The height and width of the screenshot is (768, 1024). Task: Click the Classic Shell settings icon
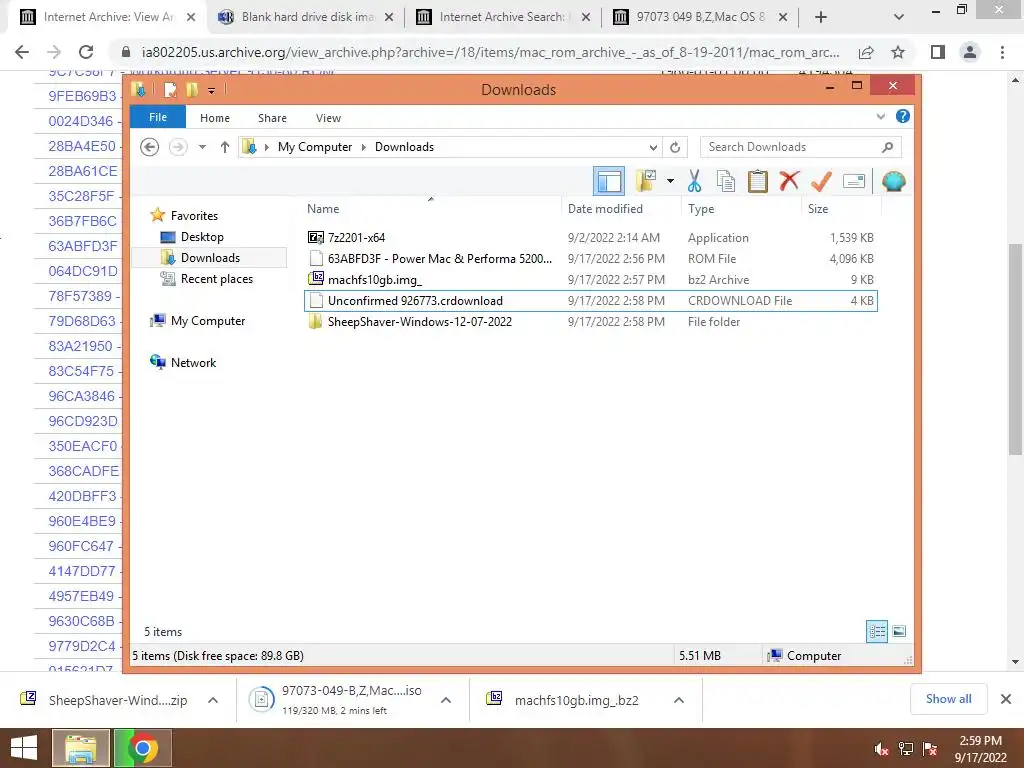pos(893,181)
